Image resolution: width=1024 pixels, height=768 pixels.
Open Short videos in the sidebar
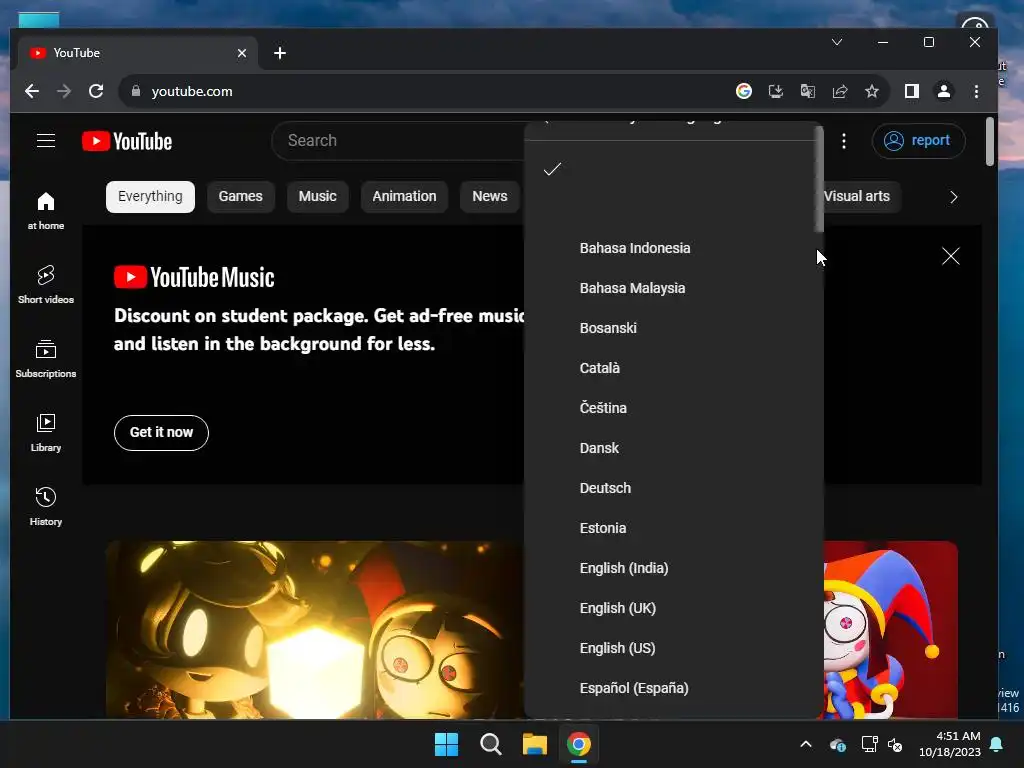46,284
